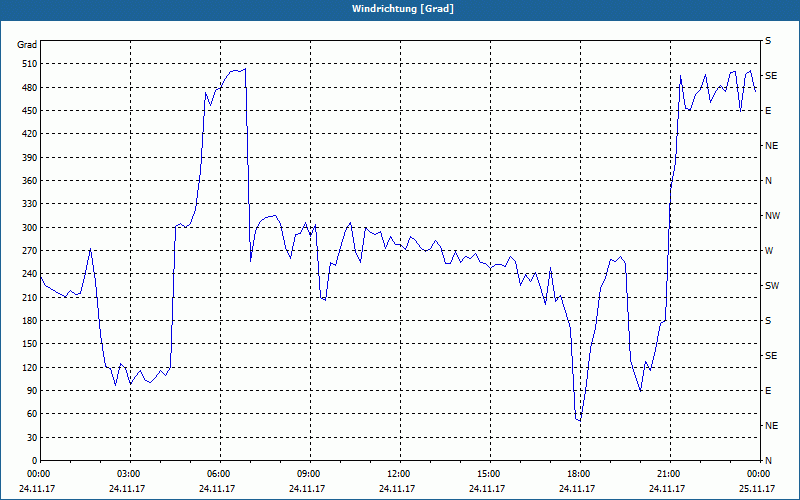Viewport: 800px width, 500px height.
Task: Pick the E compass label level with 450
Action: 768,111
